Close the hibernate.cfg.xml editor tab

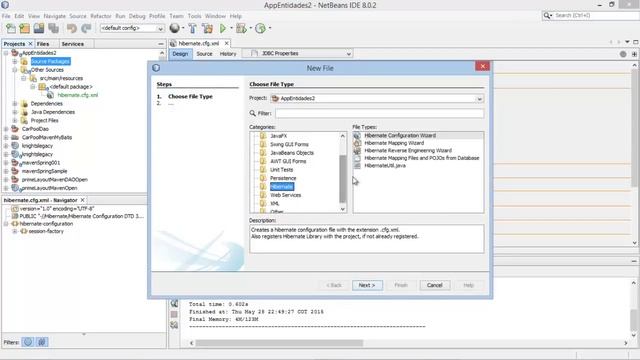[x=227, y=43]
